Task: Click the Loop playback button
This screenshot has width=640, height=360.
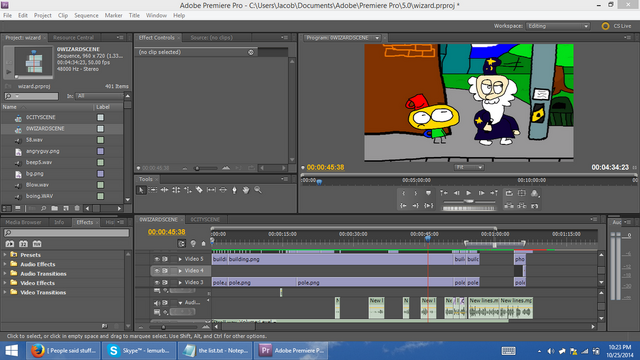Action: 509,193
